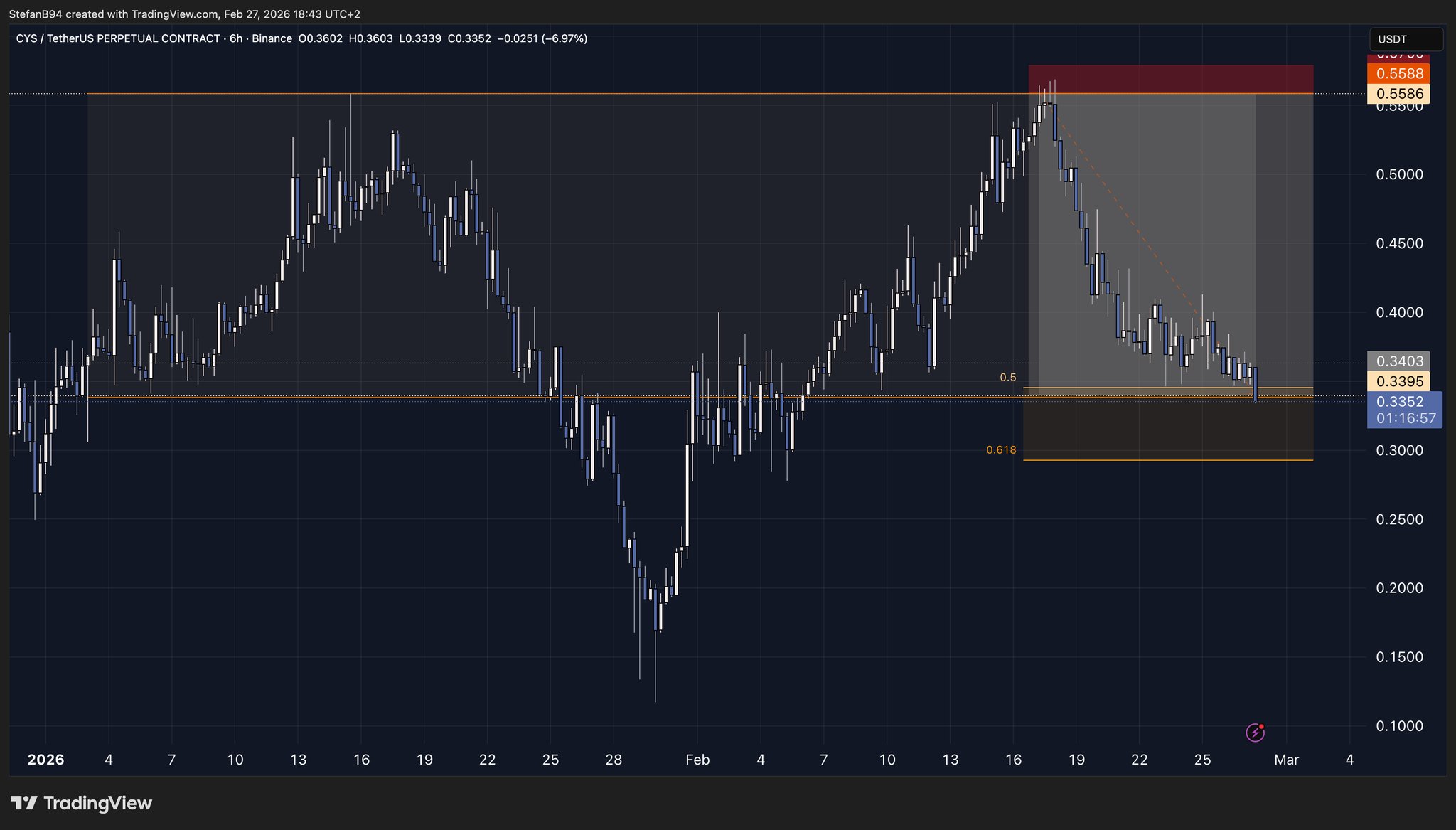The width and height of the screenshot is (1456, 830).
Task: Click the TradingView wordmark text
Action: coord(97,803)
